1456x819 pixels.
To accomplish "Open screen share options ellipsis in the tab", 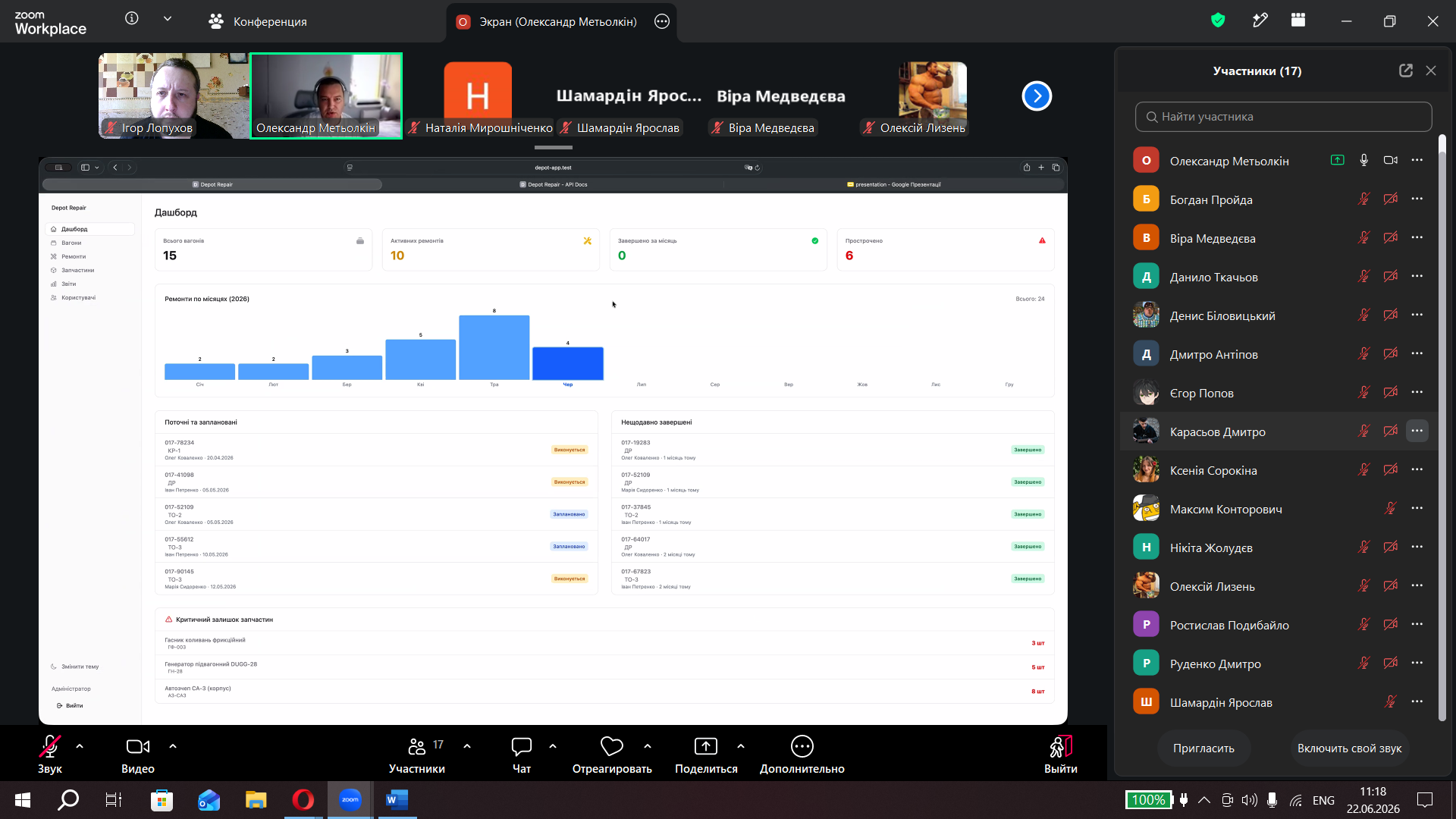I will click(x=662, y=21).
